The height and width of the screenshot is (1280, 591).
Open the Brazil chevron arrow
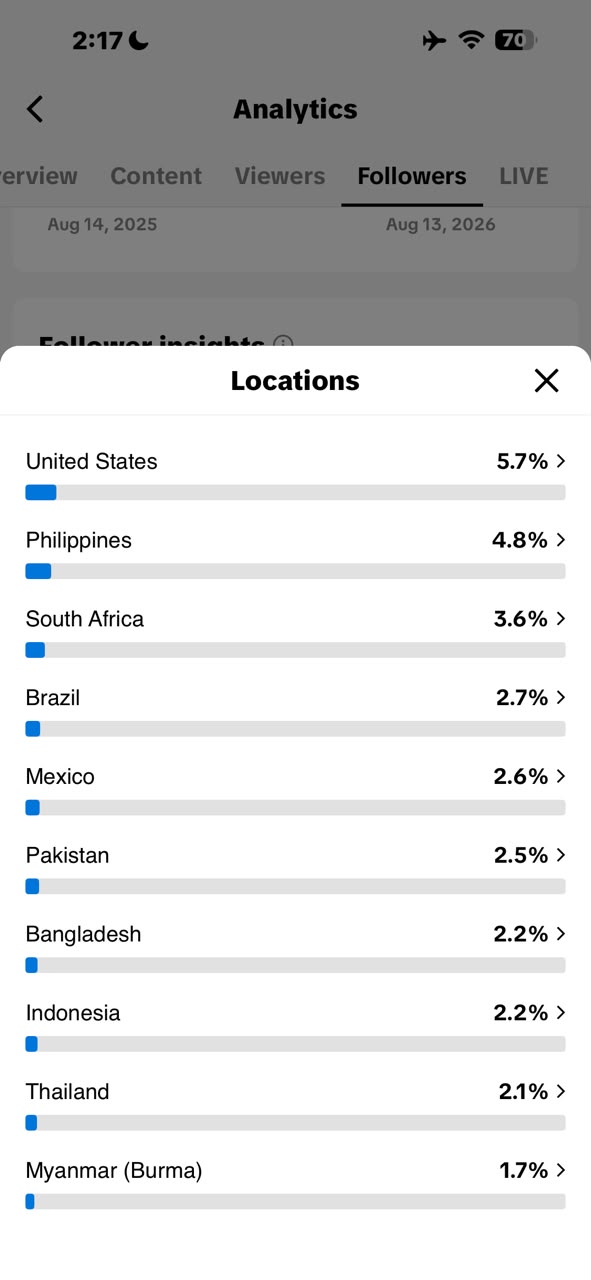(x=561, y=697)
